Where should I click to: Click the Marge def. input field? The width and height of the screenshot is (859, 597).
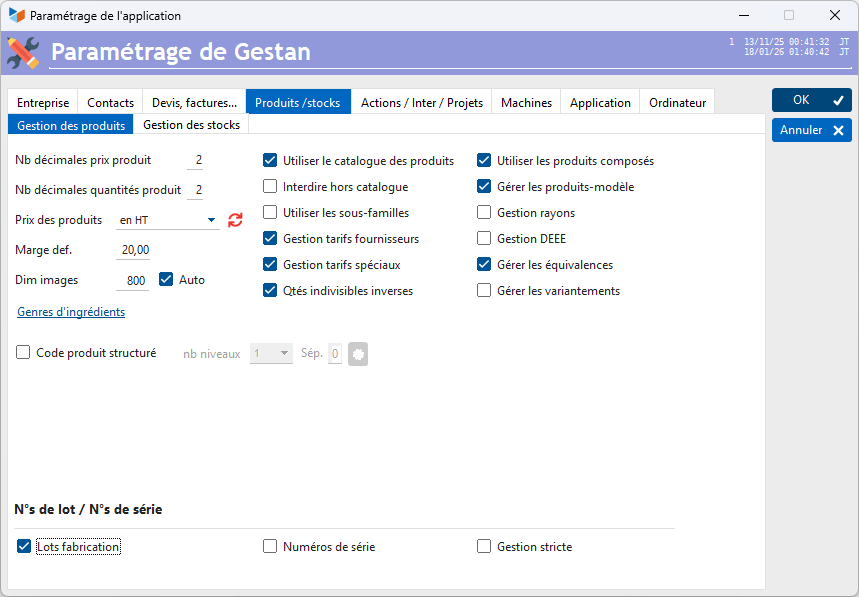point(134,250)
